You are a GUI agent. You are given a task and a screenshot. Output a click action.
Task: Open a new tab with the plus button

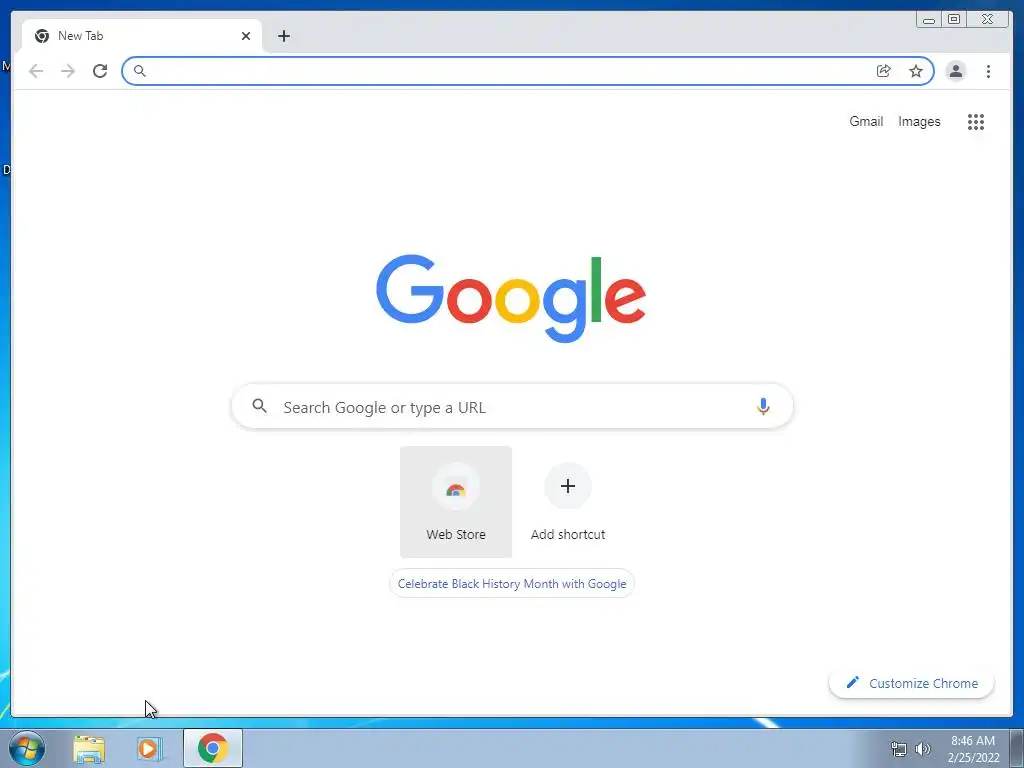(x=283, y=36)
